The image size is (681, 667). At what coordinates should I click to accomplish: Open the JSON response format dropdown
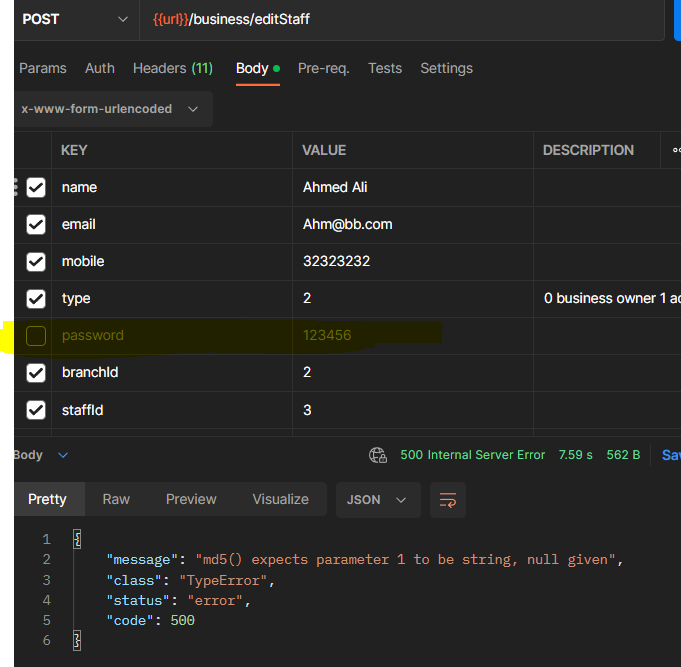(376, 500)
